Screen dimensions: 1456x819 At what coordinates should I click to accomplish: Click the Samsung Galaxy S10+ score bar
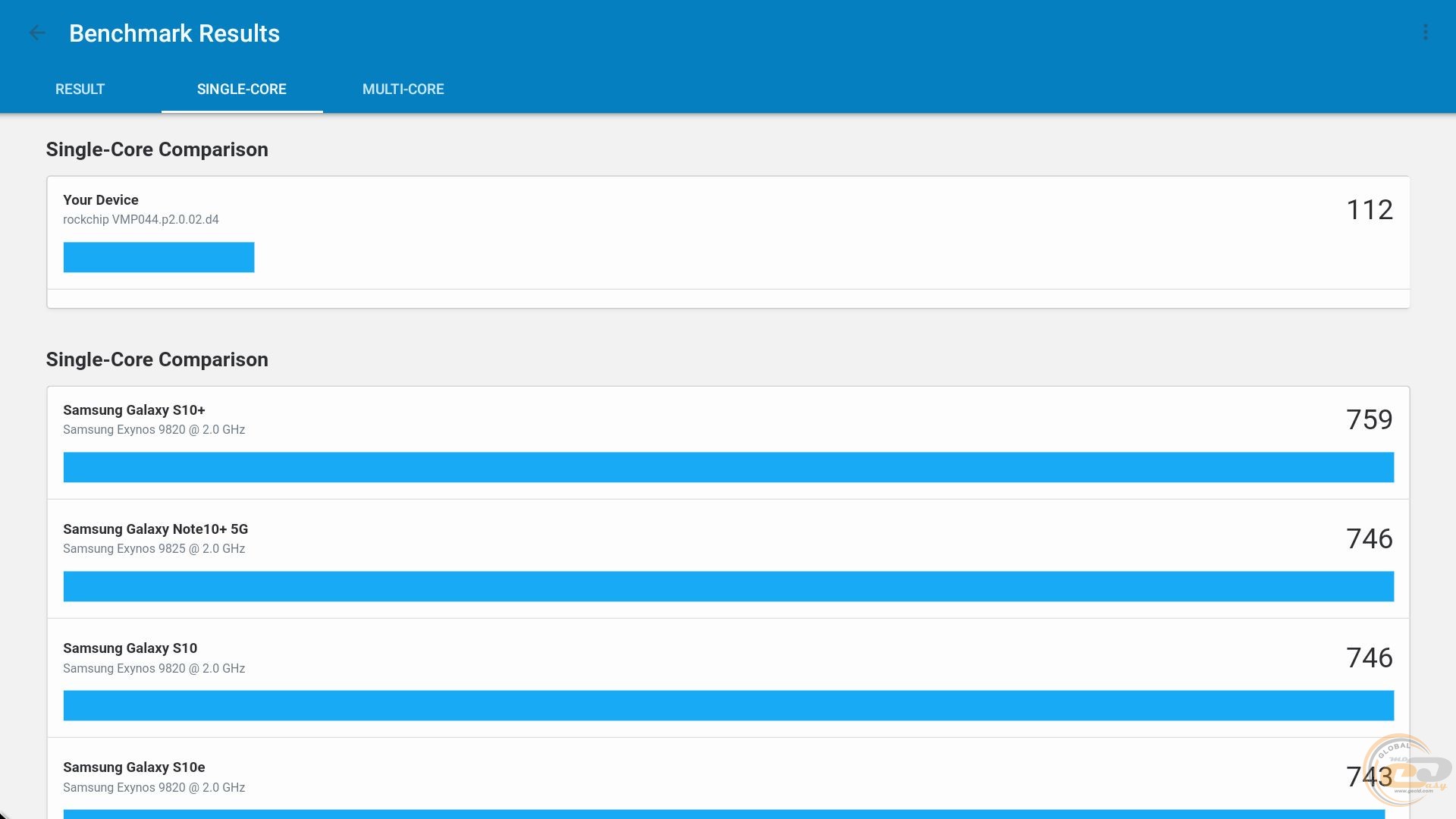pyautogui.click(x=728, y=467)
